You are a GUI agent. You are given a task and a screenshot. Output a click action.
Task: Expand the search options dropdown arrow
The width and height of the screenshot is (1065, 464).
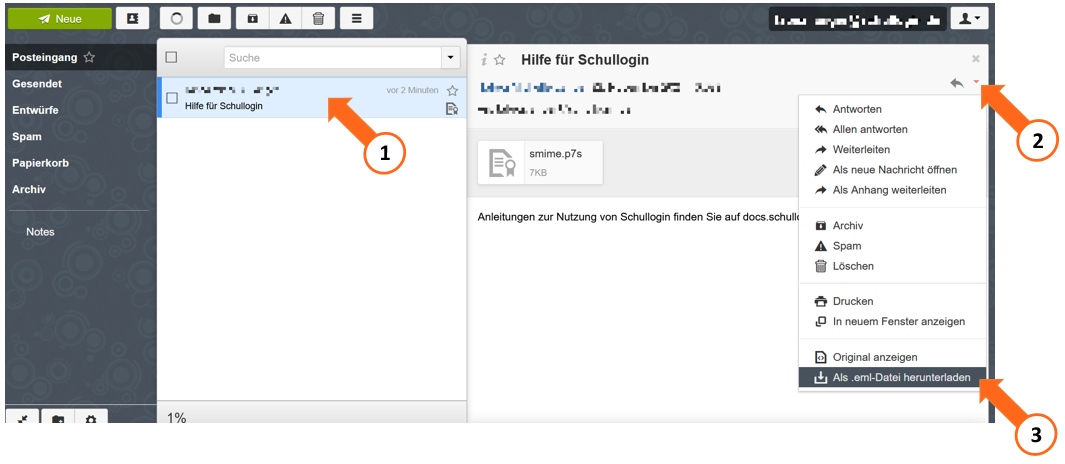[x=451, y=58]
